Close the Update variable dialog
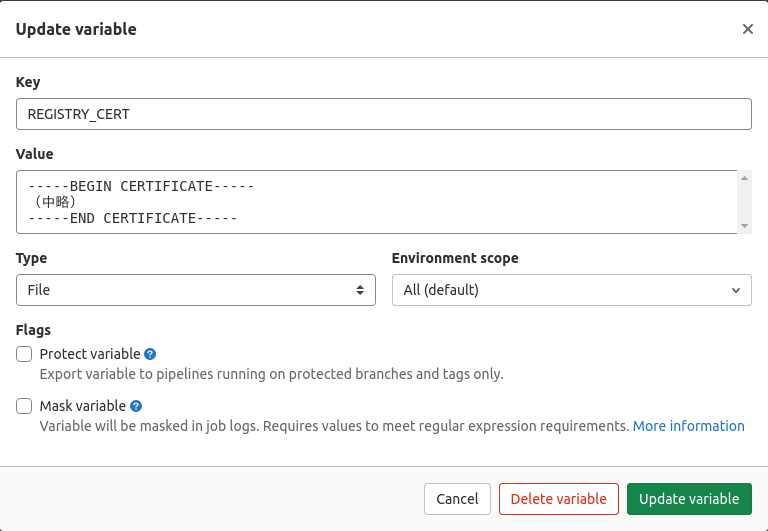This screenshot has width=768, height=531. (x=747, y=29)
